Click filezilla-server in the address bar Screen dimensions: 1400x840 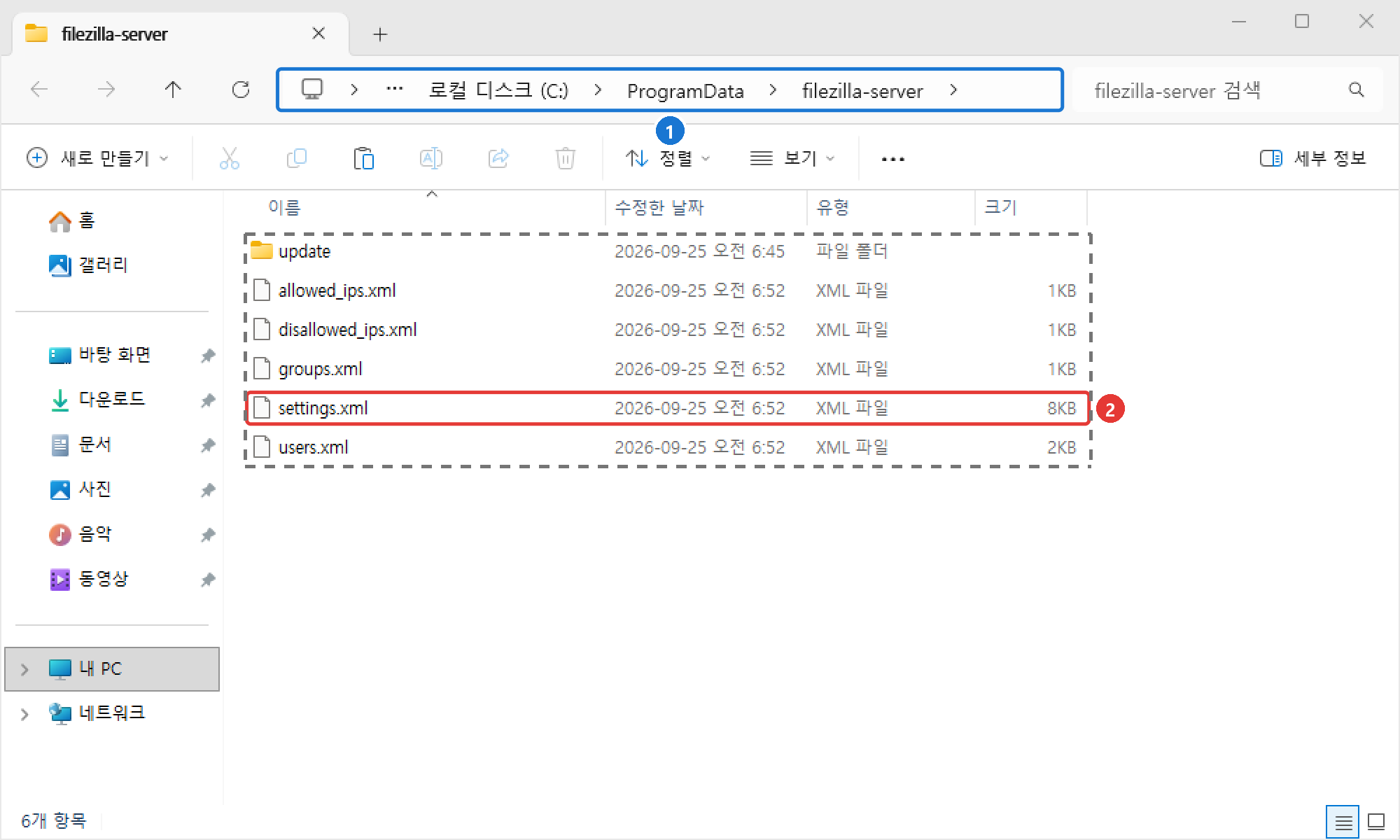click(x=862, y=90)
